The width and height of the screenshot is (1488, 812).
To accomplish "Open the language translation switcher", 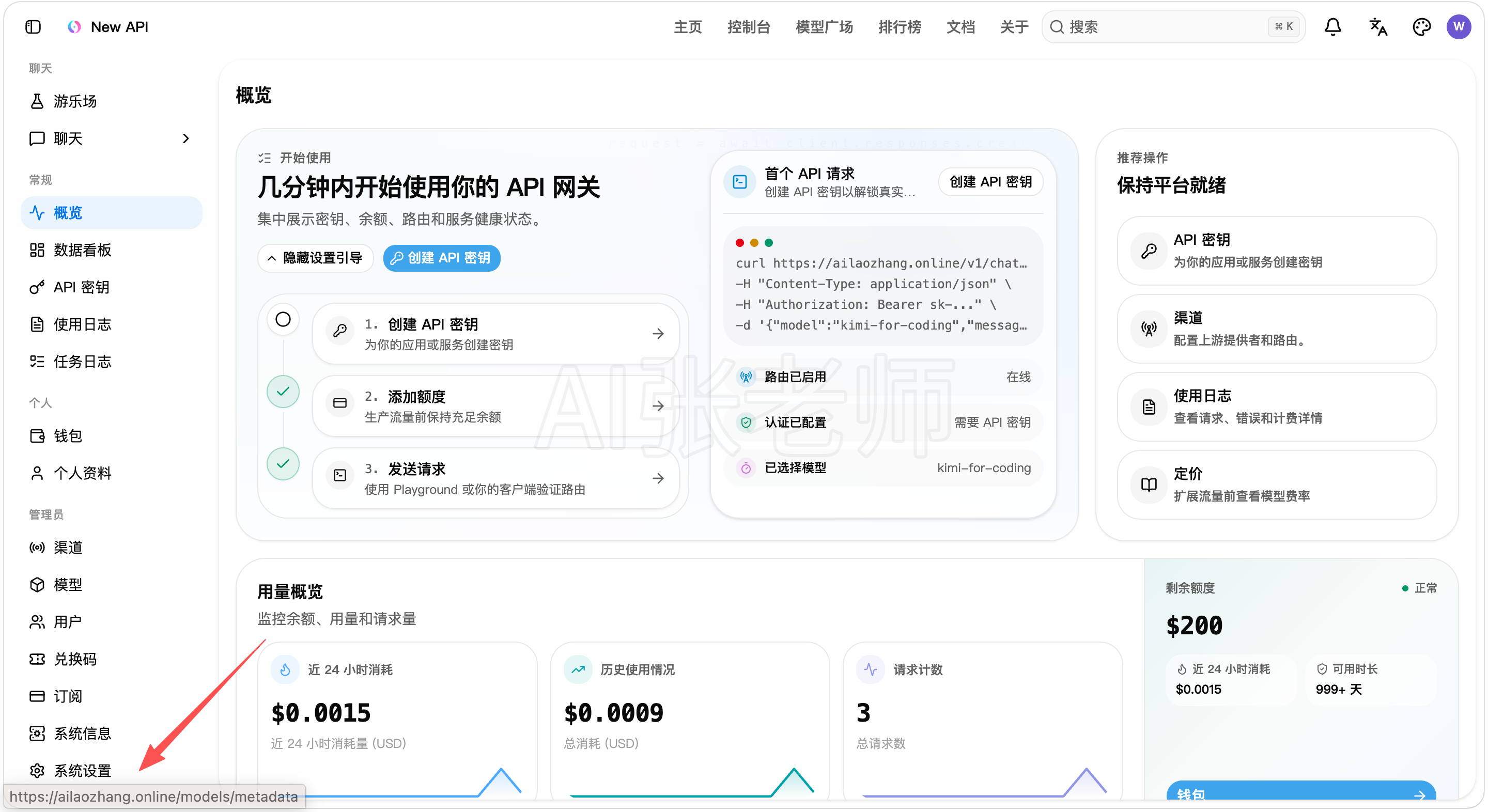I will point(1378,26).
